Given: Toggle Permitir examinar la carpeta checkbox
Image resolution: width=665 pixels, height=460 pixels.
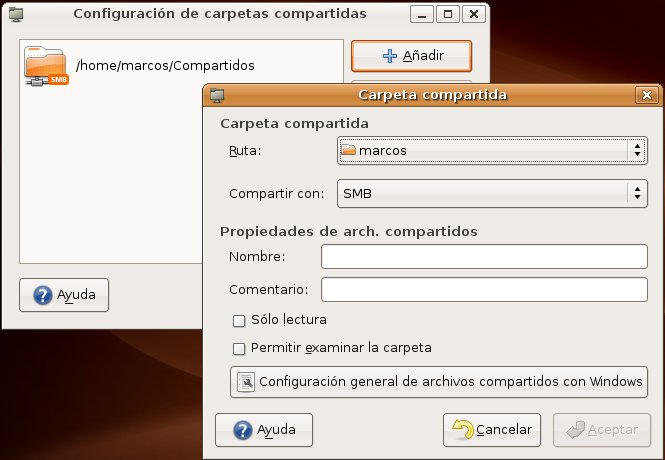Looking at the screenshot, I should pyautogui.click(x=239, y=349).
